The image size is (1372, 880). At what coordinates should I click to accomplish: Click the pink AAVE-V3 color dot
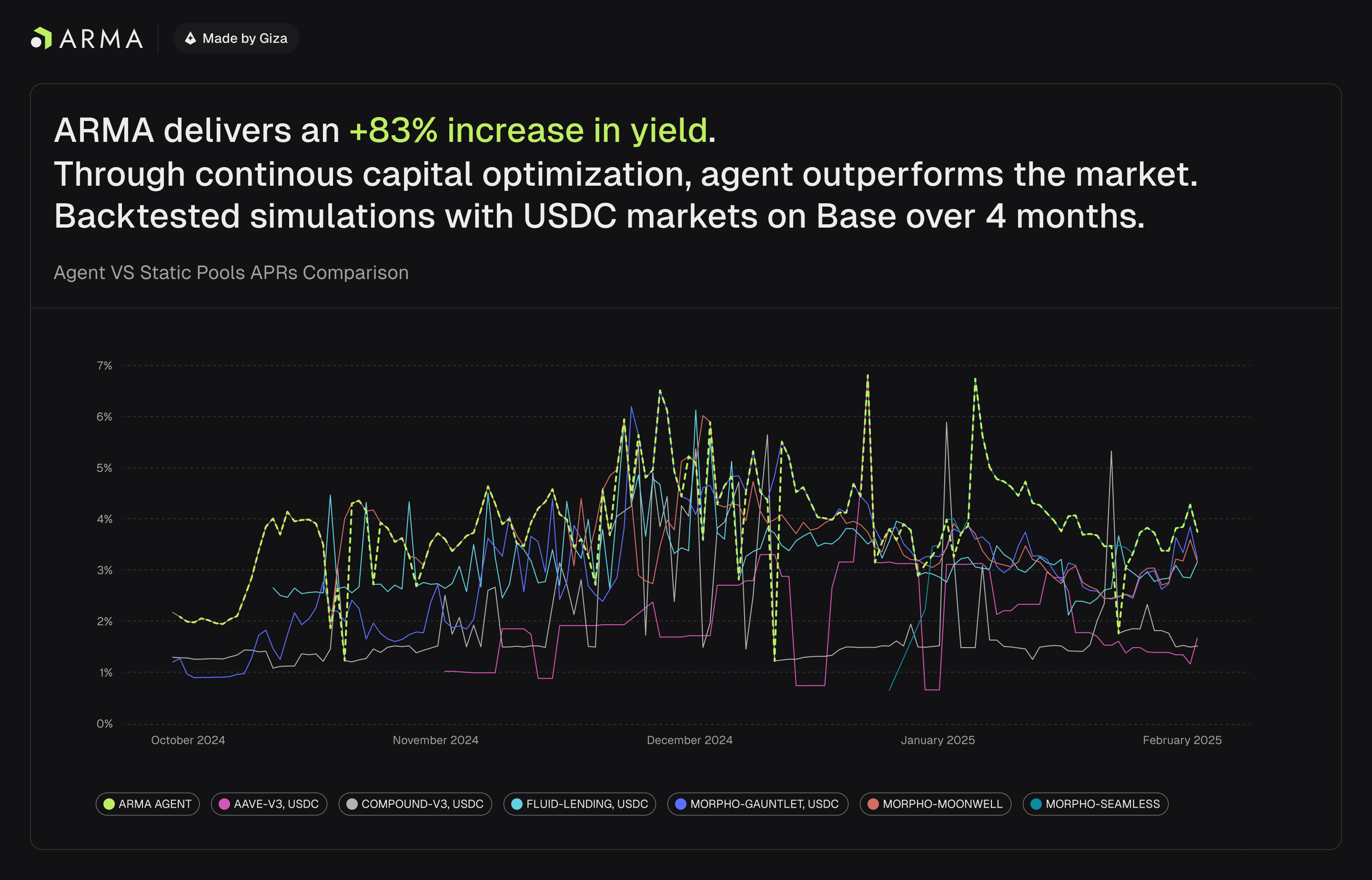224,804
